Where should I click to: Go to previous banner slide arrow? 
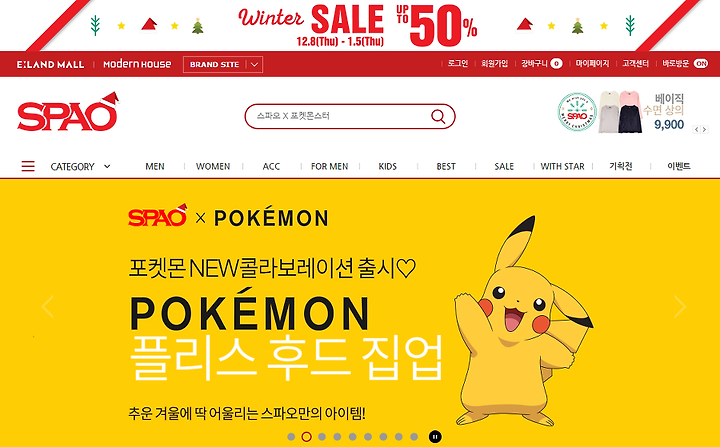(x=48, y=306)
